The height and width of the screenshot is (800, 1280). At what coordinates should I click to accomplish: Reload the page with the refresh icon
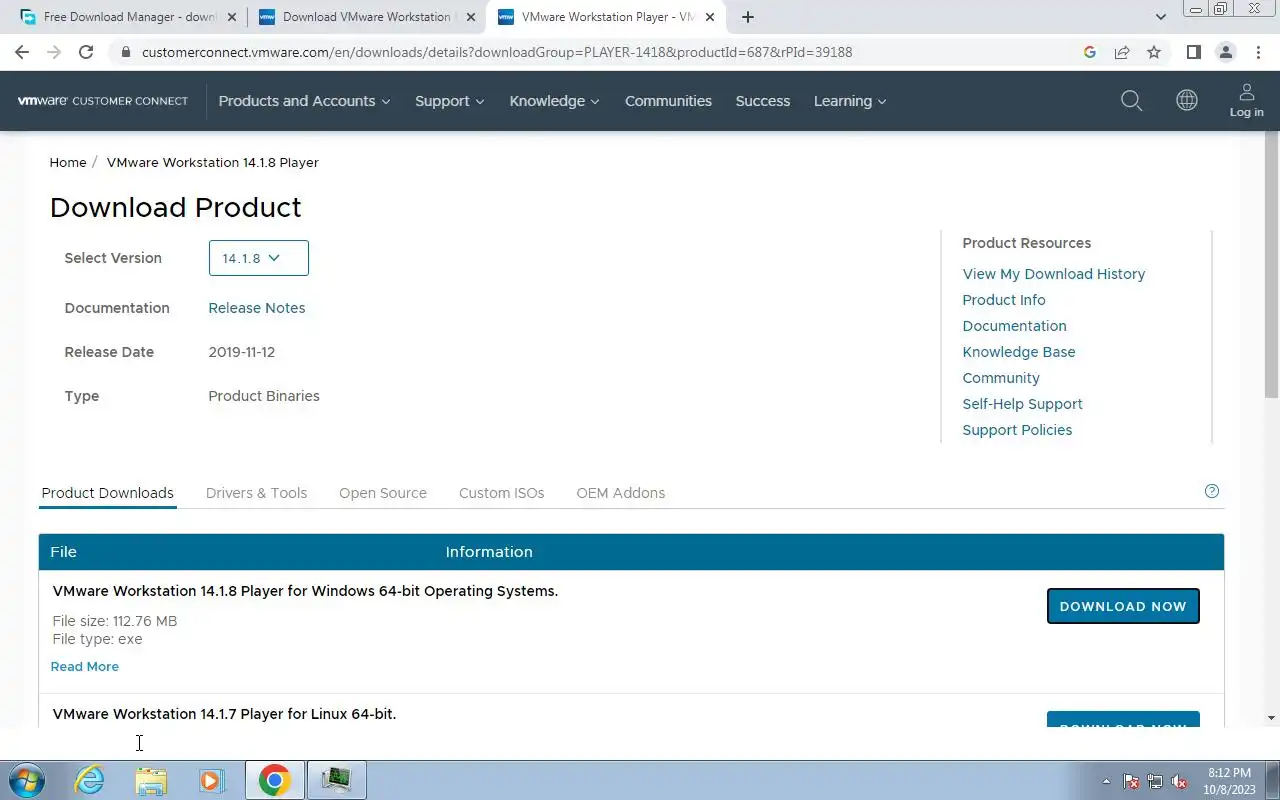pyautogui.click(x=86, y=52)
